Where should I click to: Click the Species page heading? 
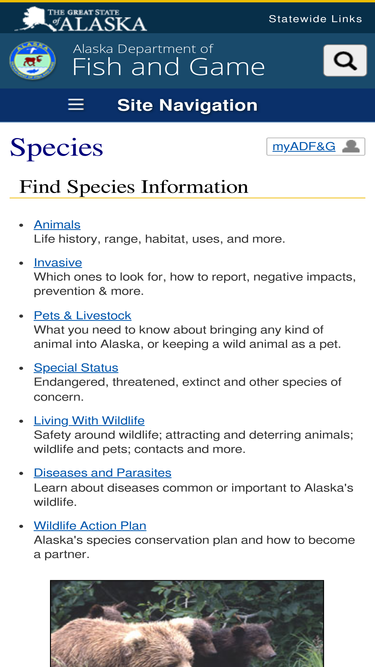pos(57,148)
